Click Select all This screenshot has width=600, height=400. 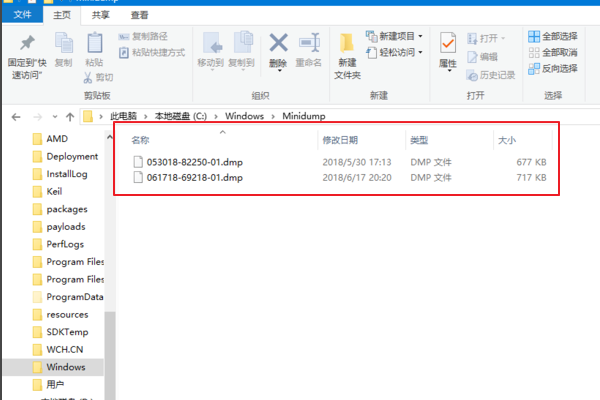tap(553, 36)
